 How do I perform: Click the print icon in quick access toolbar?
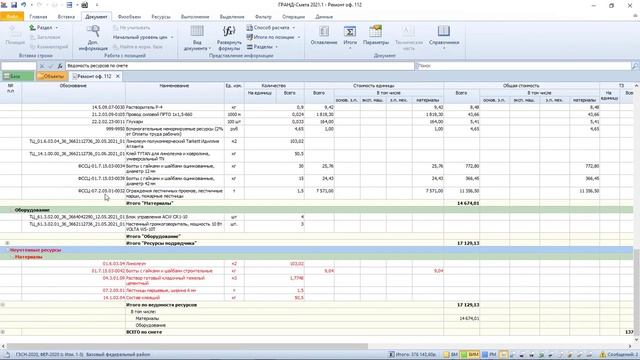point(84,5)
